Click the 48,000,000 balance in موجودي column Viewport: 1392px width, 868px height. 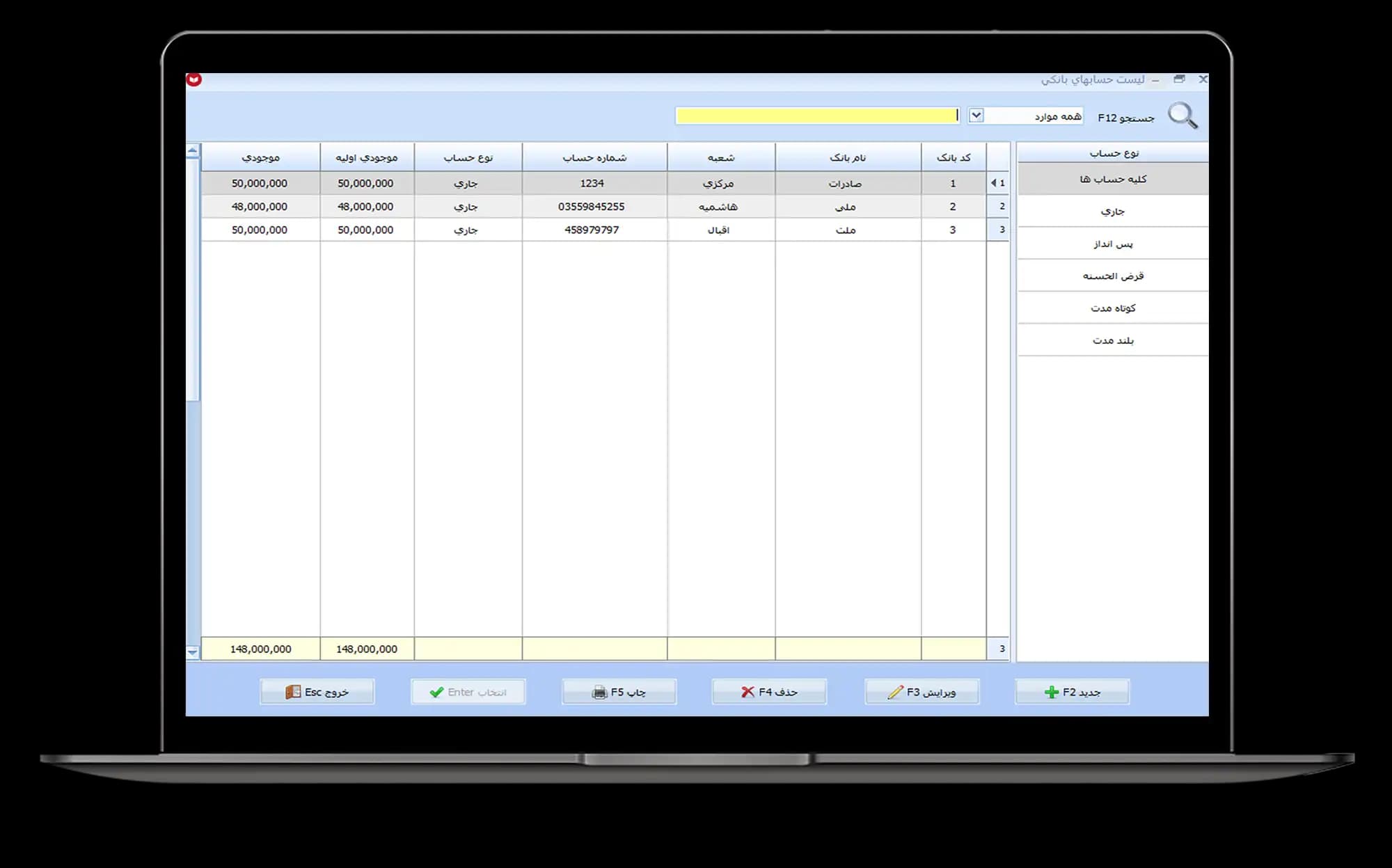point(260,207)
